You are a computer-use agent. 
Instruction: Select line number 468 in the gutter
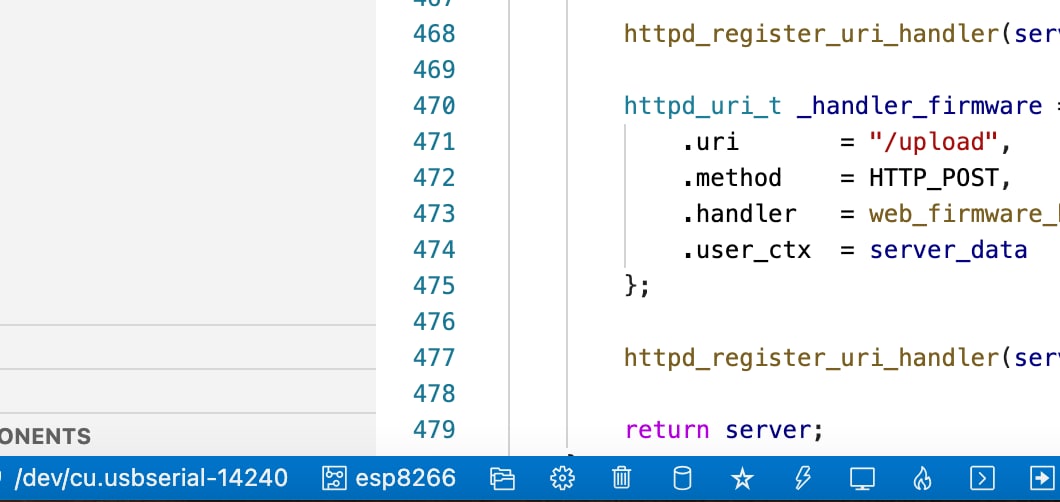click(434, 34)
